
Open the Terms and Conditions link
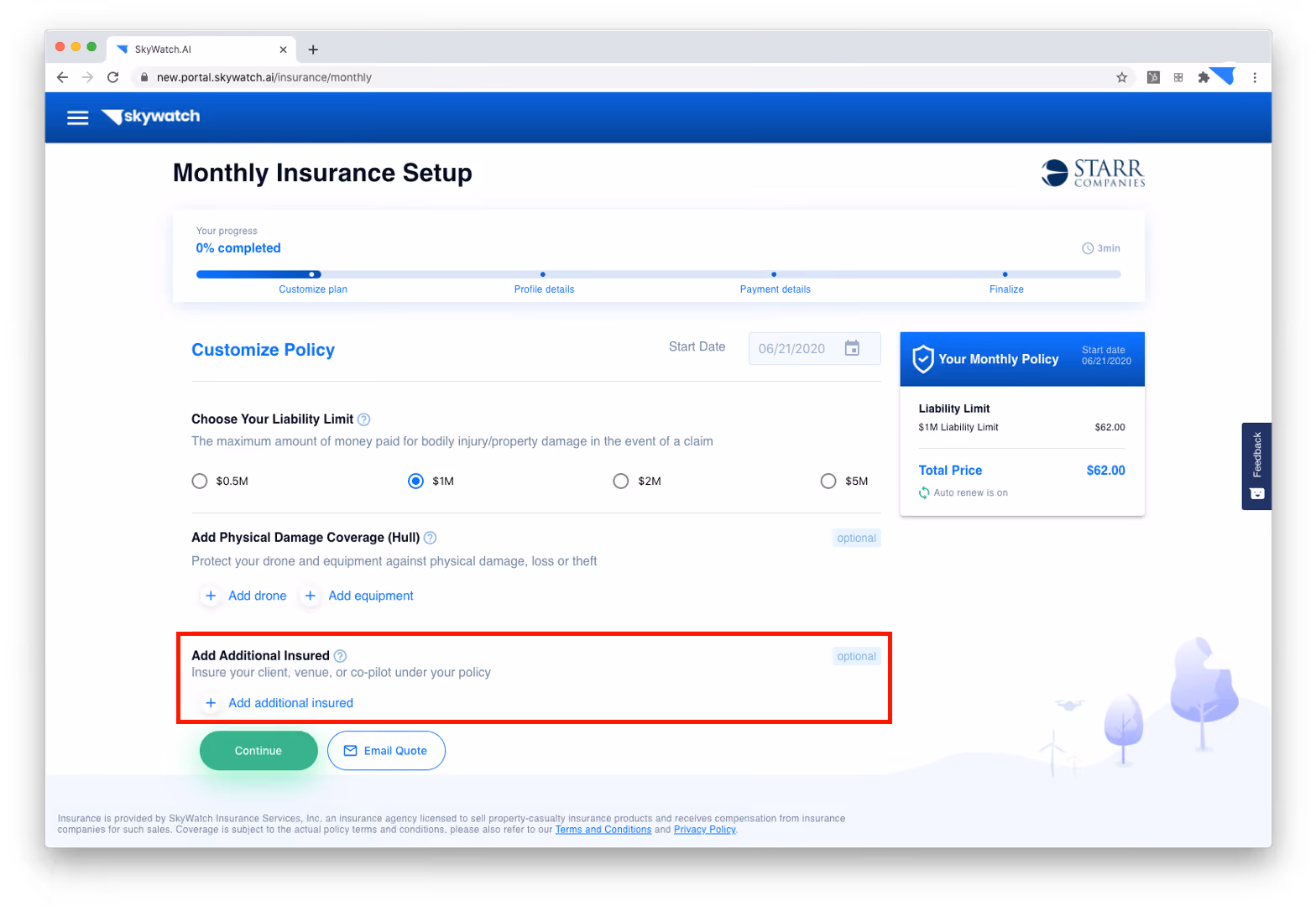tap(603, 830)
